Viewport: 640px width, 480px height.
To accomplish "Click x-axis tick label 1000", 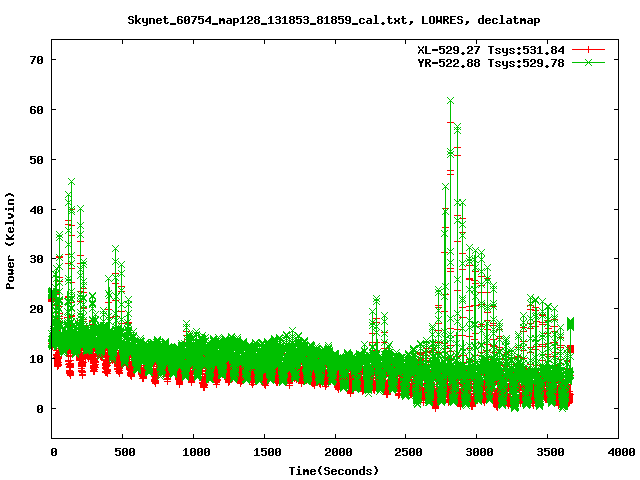I will [x=196, y=452].
